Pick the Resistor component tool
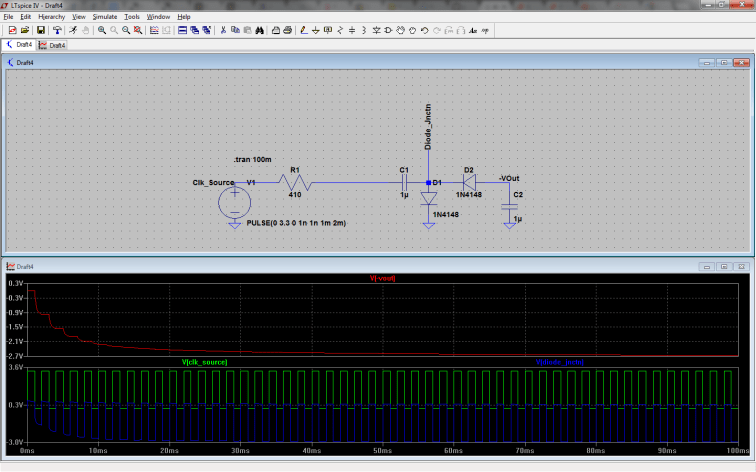This screenshot has height=472, width=756. click(x=341, y=31)
